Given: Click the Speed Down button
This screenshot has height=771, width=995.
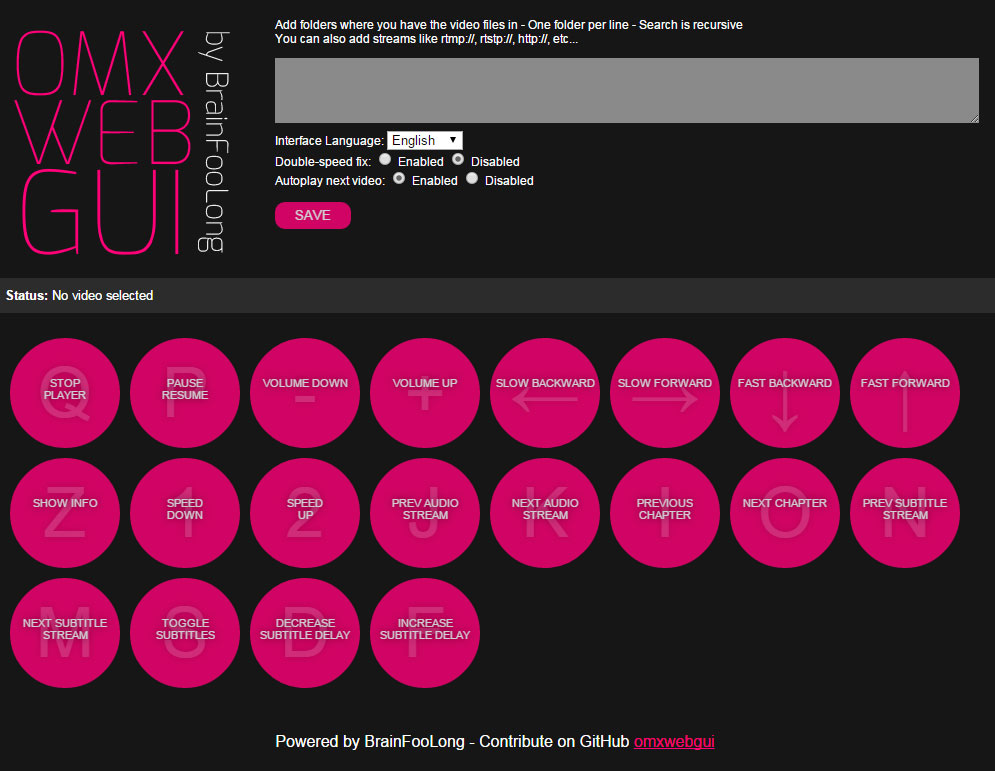Looking at the screenshot, I should pyautogui.click(x=185, y=513).
